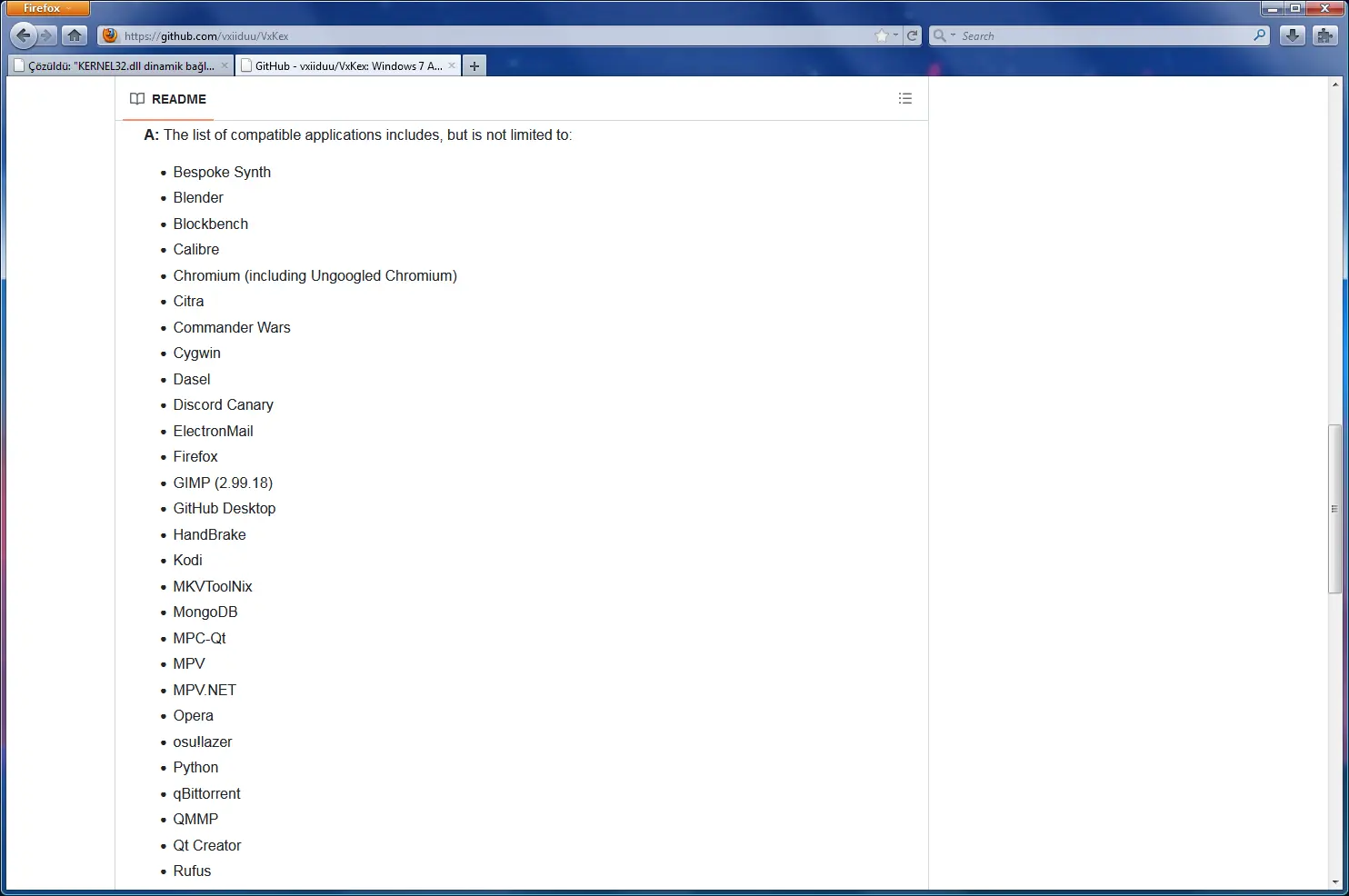Open the README outline list icon
Screen dimensions: 1349x896
[x=905, y=98]
